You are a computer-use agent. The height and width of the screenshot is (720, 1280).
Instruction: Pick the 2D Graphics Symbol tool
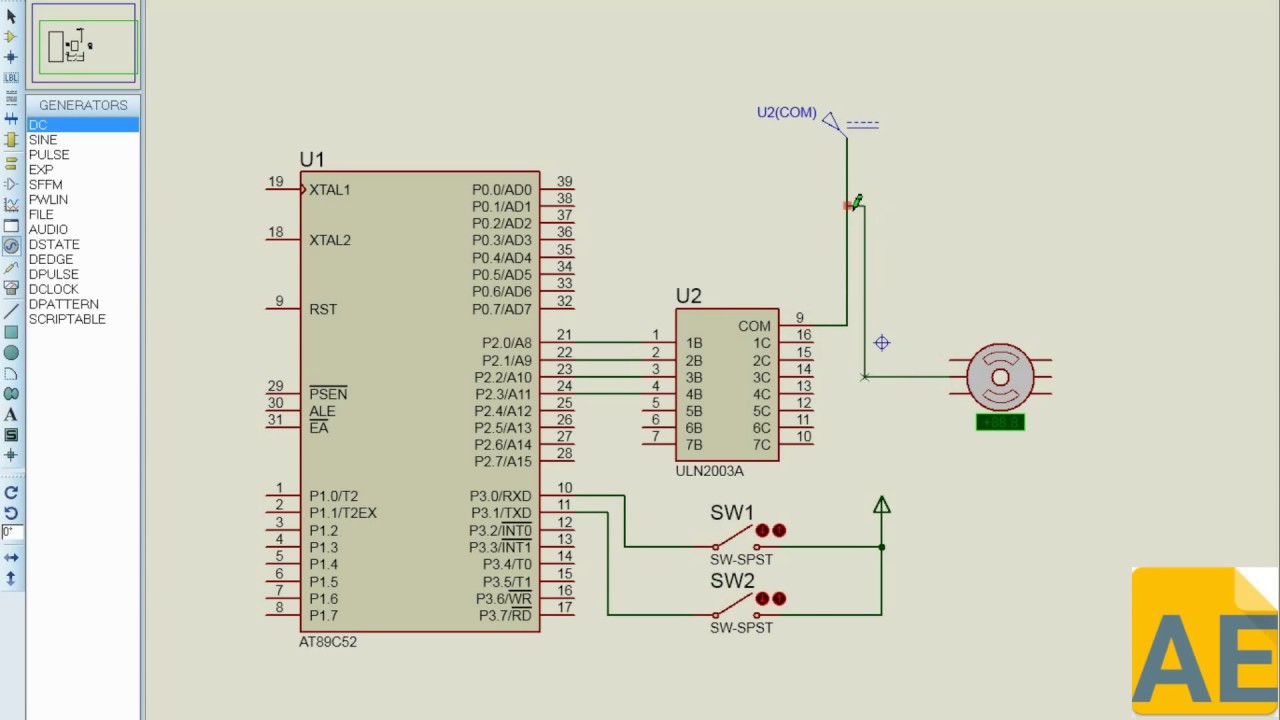point(11,435)
